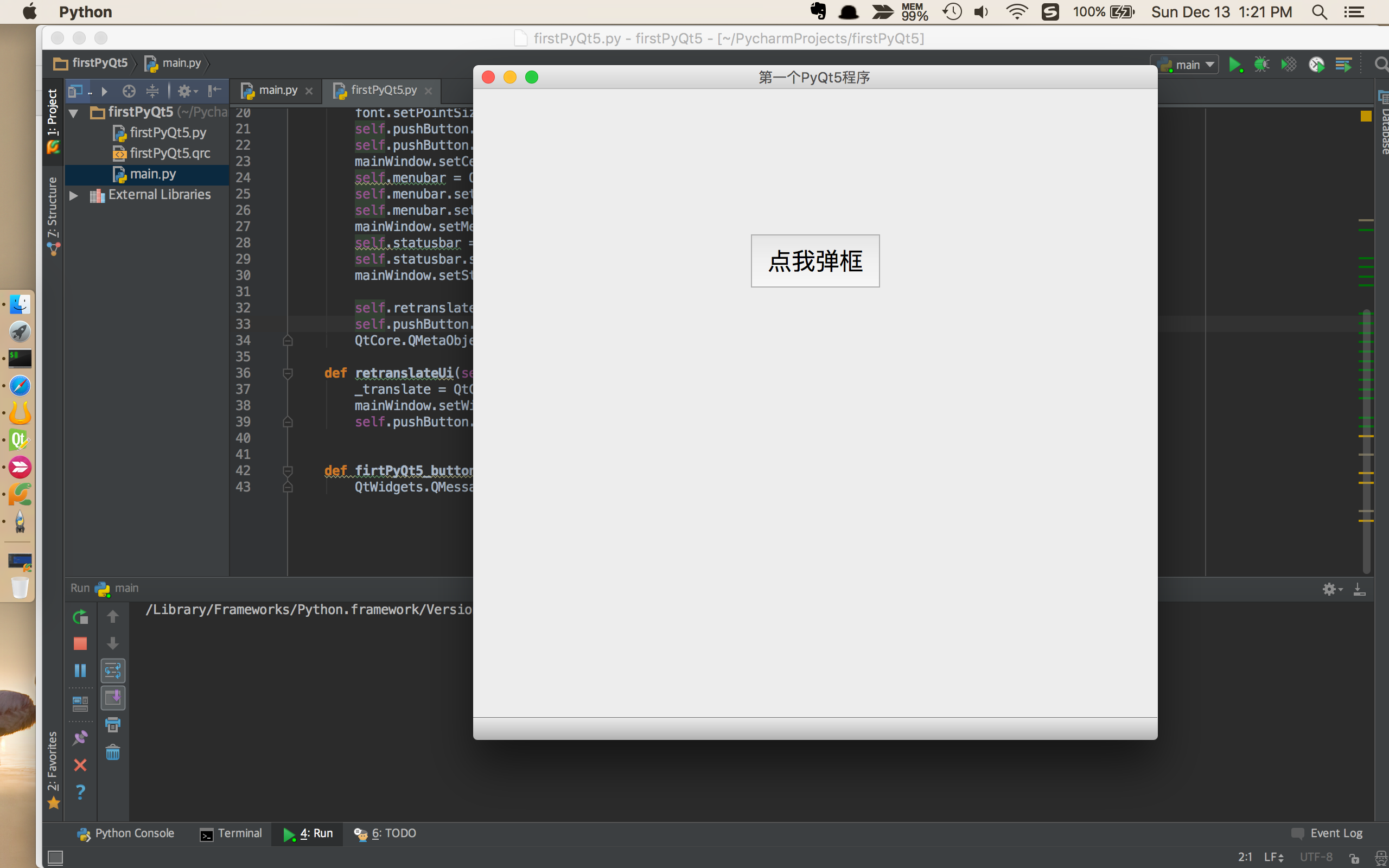This screenshot has width=1389, height=868.
Task: Pause output with the pause icon
Action: click(x=80, y=670)
